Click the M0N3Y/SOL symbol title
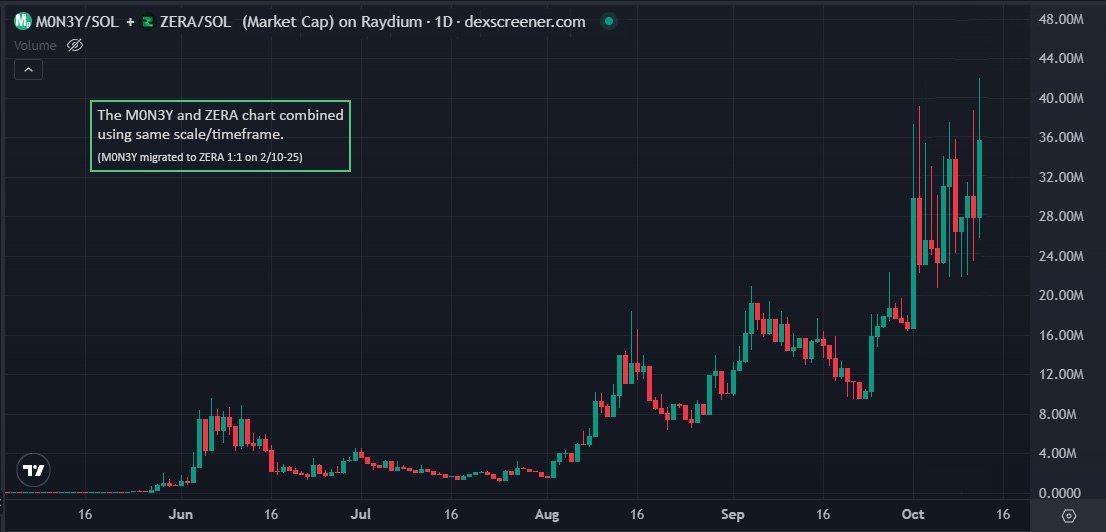 [x=78, y=22]
